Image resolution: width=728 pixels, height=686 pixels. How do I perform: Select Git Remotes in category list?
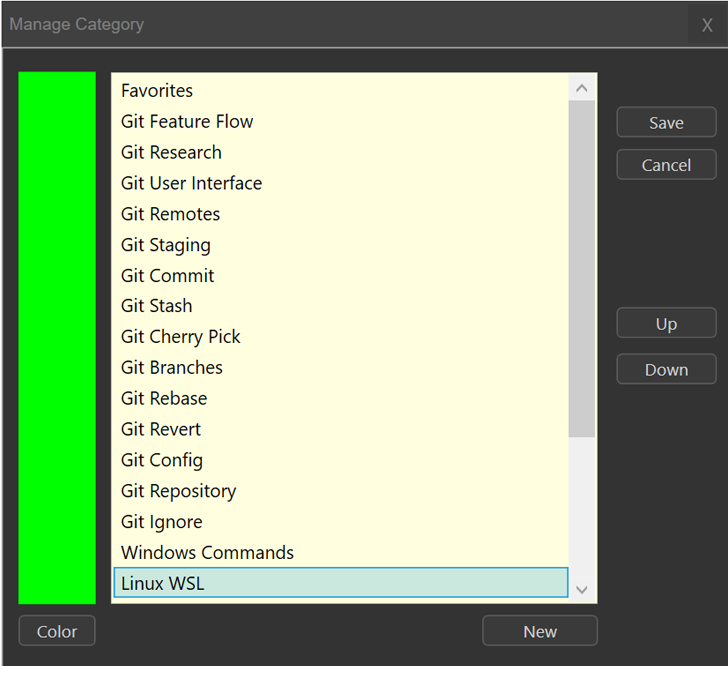point(170,214)
